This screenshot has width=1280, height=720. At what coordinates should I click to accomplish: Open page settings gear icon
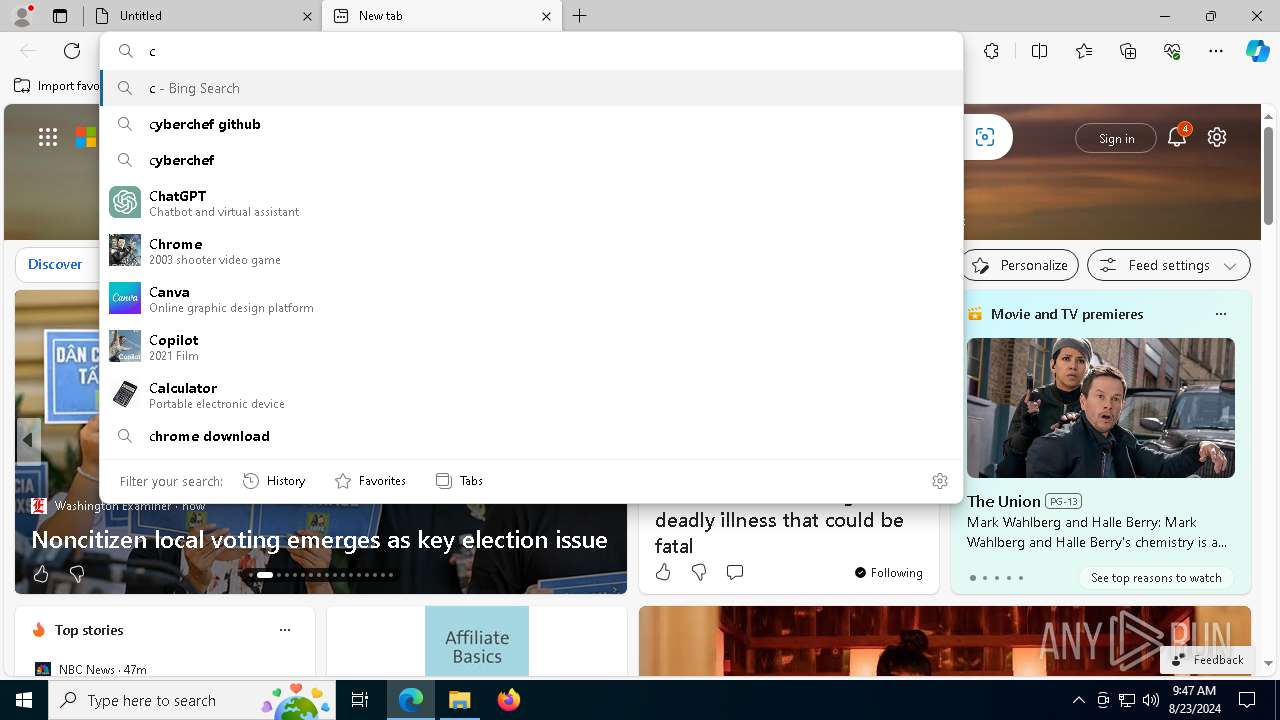click(x=1217, y=137)
